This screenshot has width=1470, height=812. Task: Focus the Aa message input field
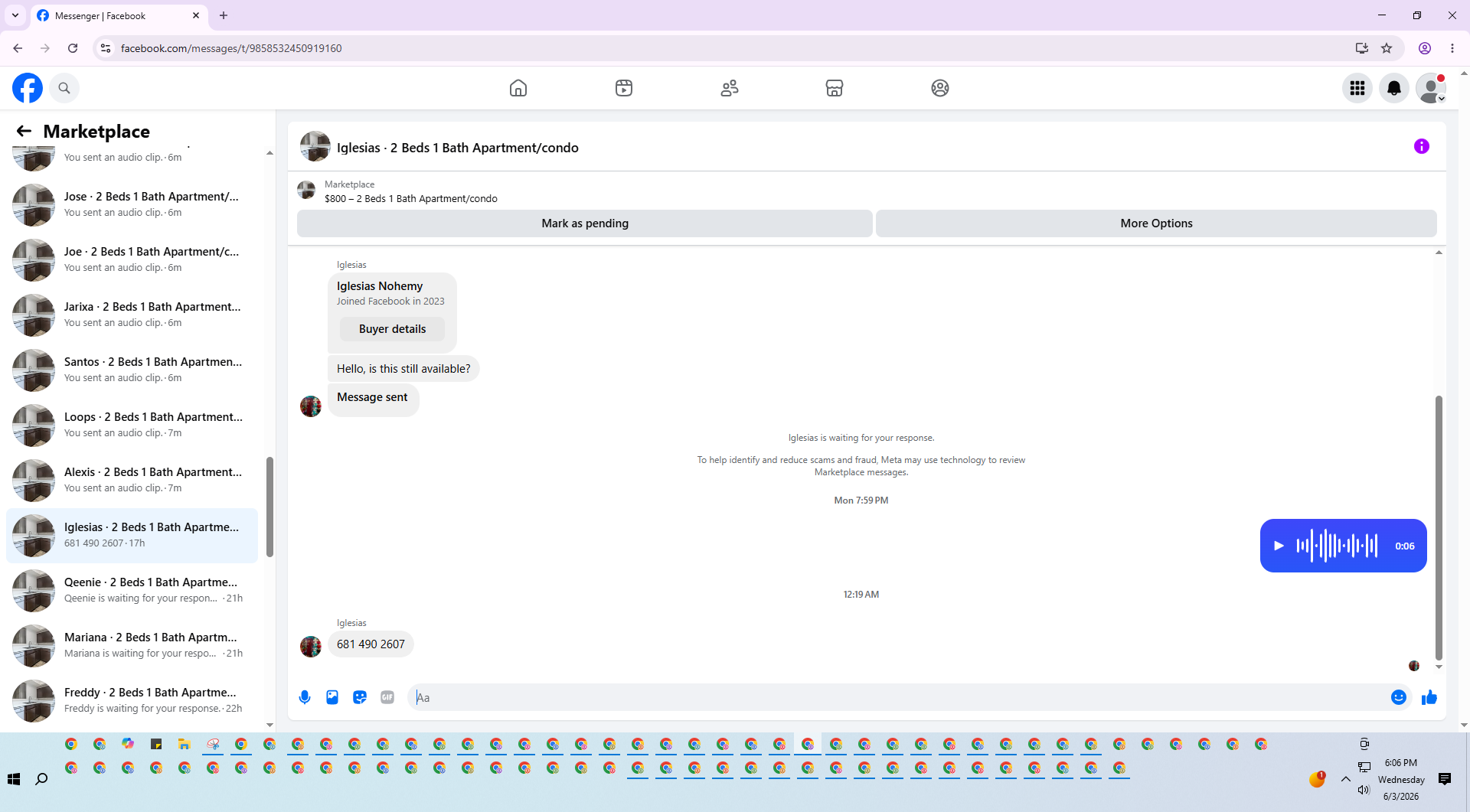(899, 697)
